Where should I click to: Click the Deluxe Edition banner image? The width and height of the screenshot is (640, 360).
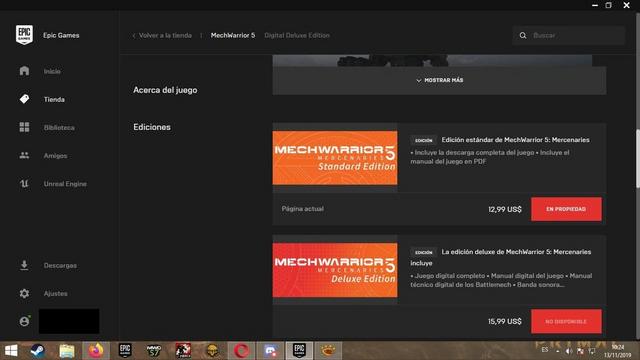coord(335,270)
